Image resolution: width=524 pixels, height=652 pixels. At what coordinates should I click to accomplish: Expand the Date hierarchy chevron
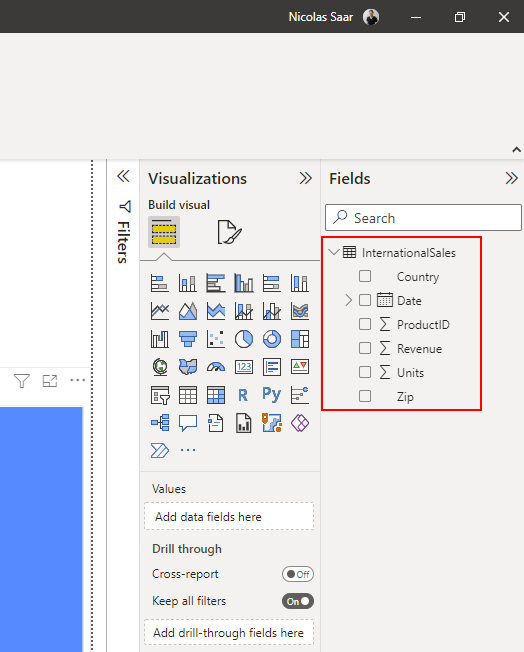[349, 300]
